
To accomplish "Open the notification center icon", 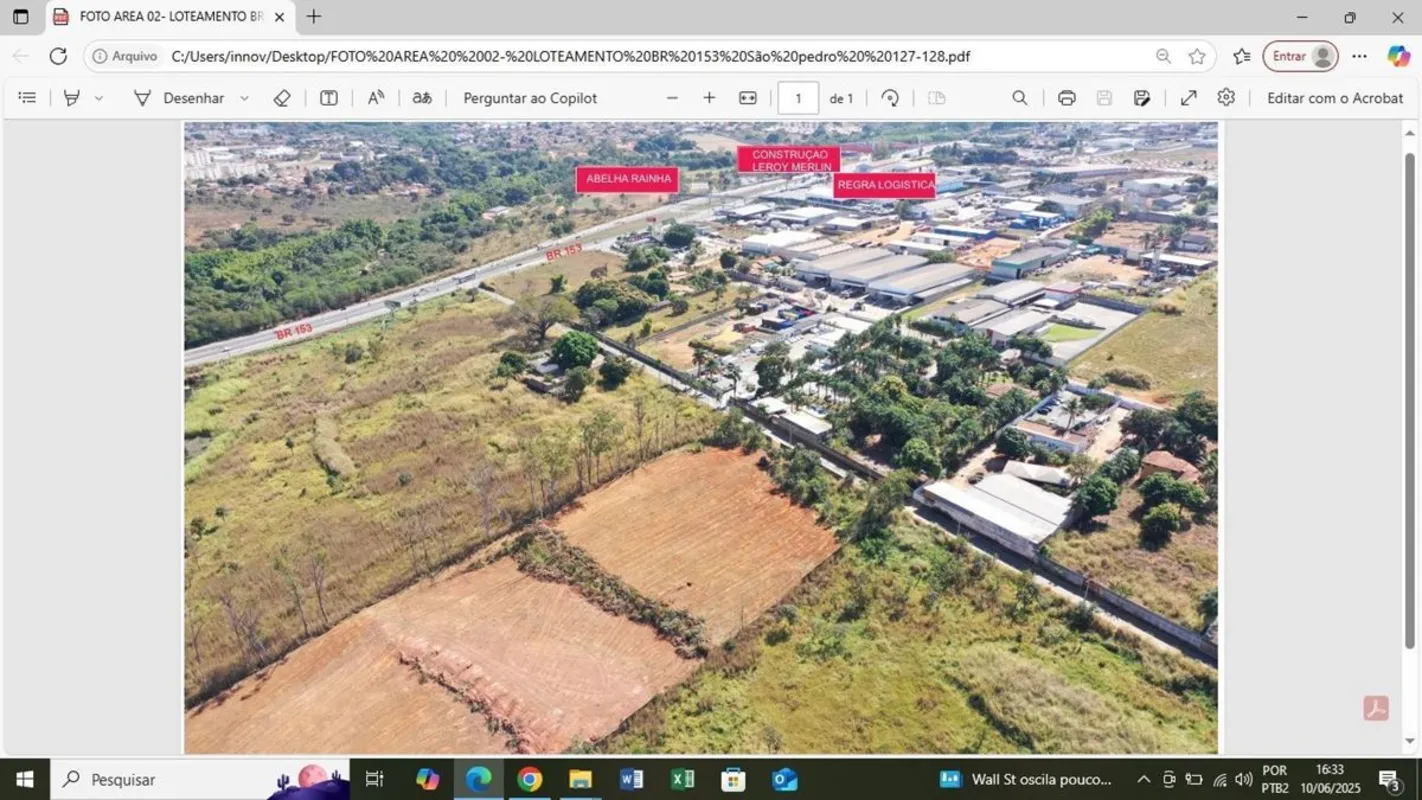I will [1389, 779].
